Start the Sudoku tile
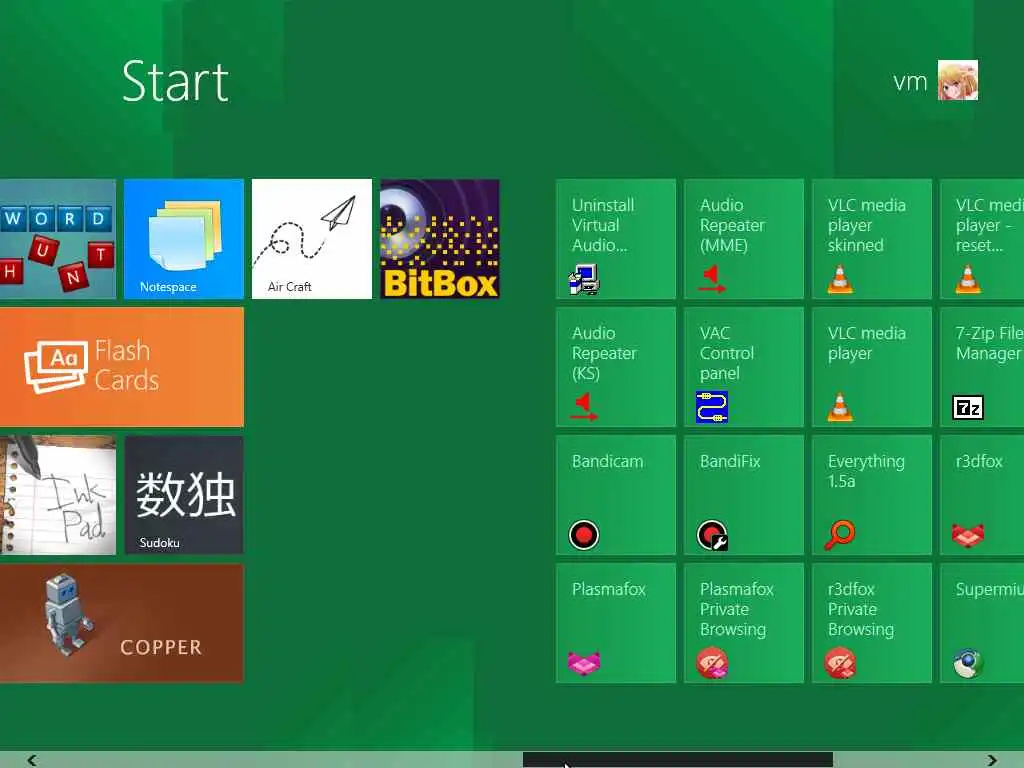The image size is (1024, 768). tap(184, 495)
